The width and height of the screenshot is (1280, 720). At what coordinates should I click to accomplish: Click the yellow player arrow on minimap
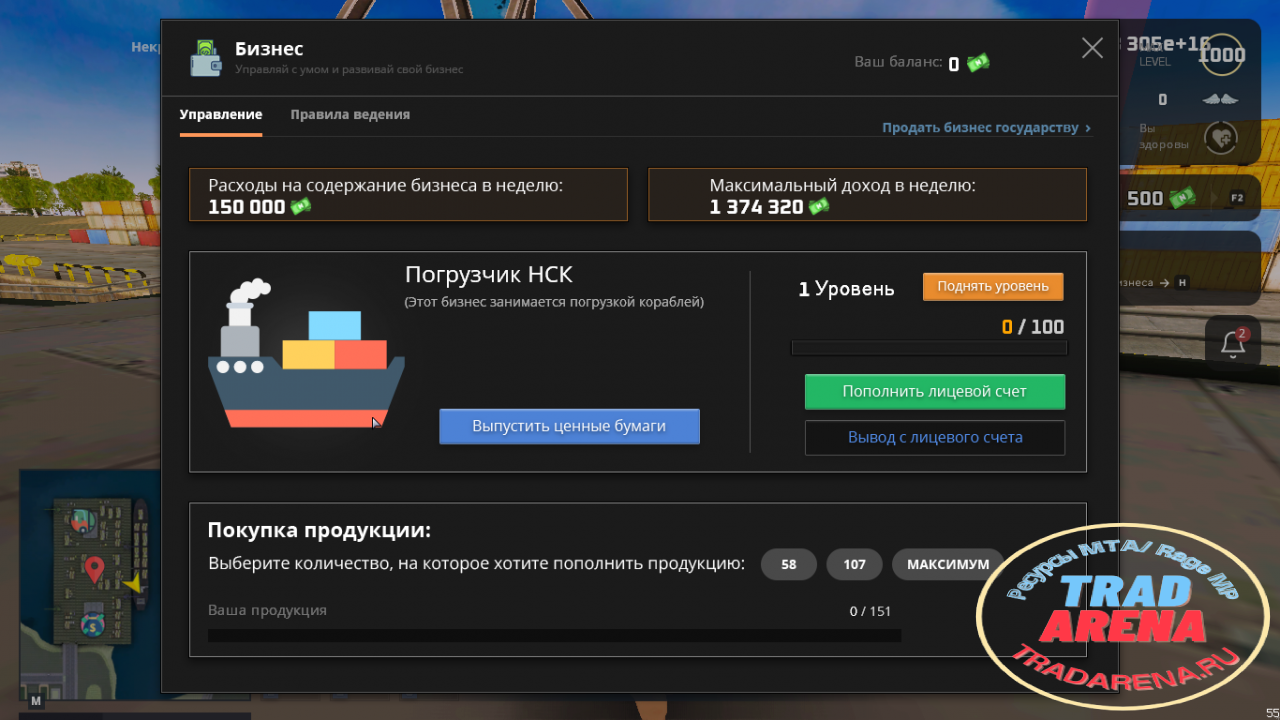[134, 581]
